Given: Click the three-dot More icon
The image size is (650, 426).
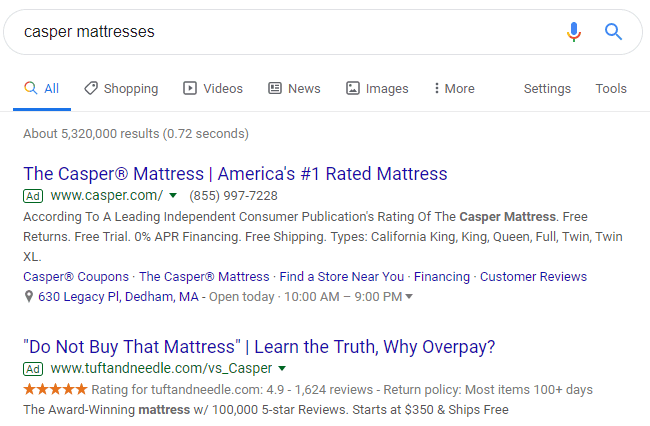Looking at the screenshot, I should [x=437, y=88].
